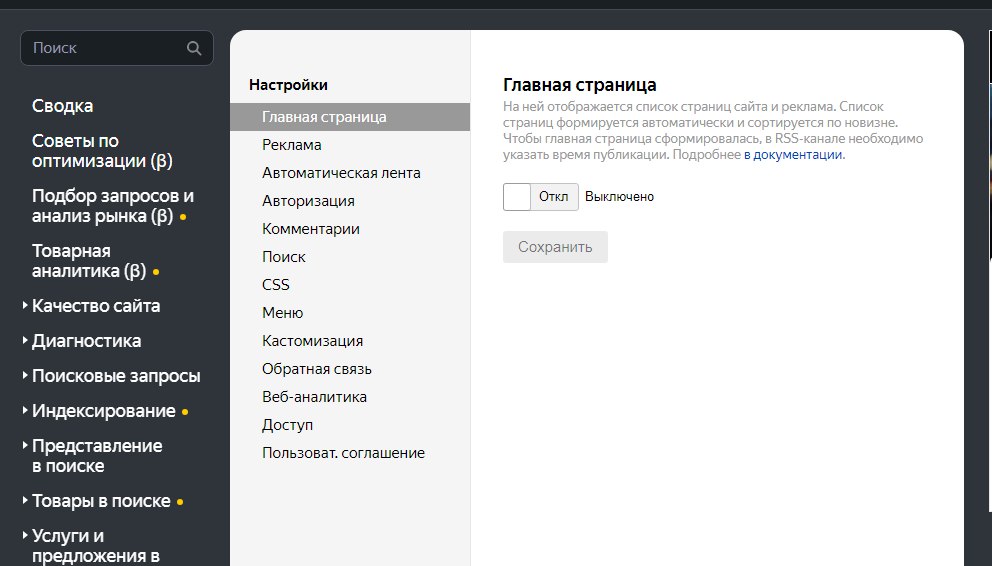Image resolution: width=992 pixels, height=566 pixels.
Task: Expand the Услуги и предложения arrow
Action: pyautogui.click(x=25, y=535)
